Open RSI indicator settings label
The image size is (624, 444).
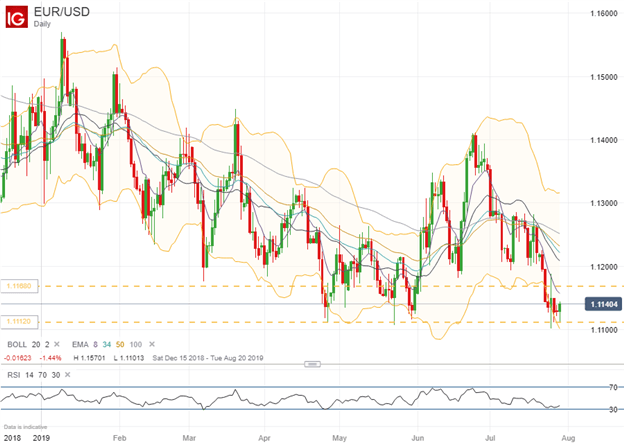[14, 375]
